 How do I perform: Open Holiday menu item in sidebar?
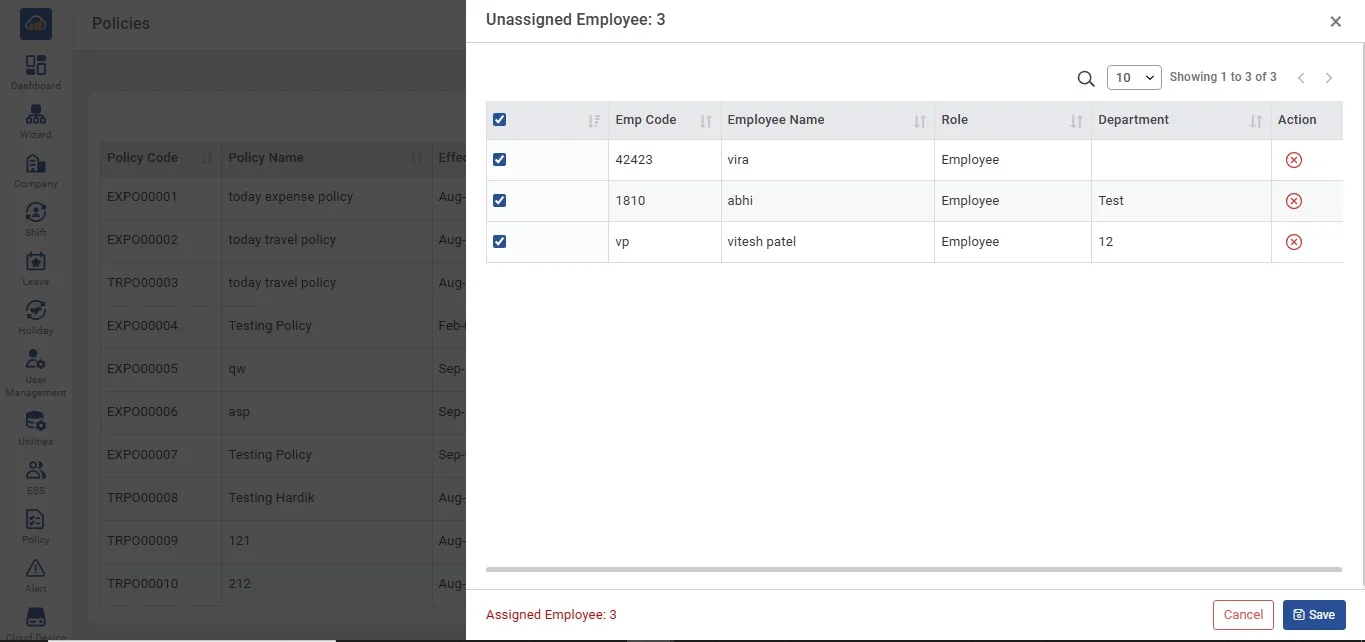(x=36, y=317)
